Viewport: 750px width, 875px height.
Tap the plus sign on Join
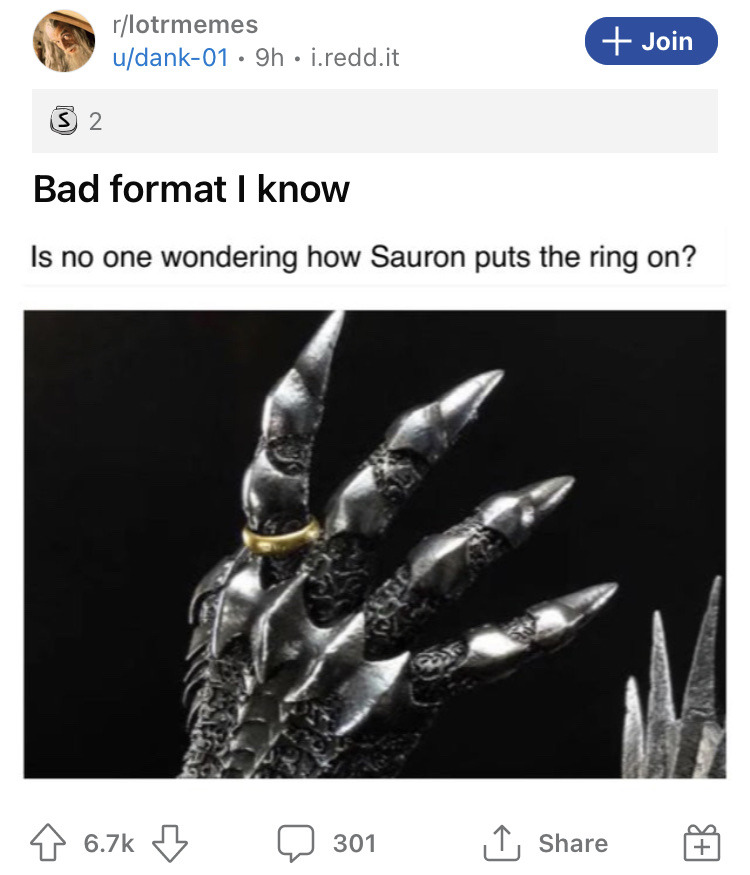pyautogui.click(x=617, y=41)
